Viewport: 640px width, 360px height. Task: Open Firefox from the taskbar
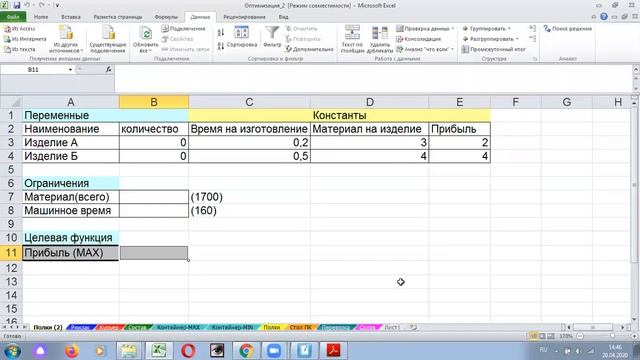pos(72,351)
